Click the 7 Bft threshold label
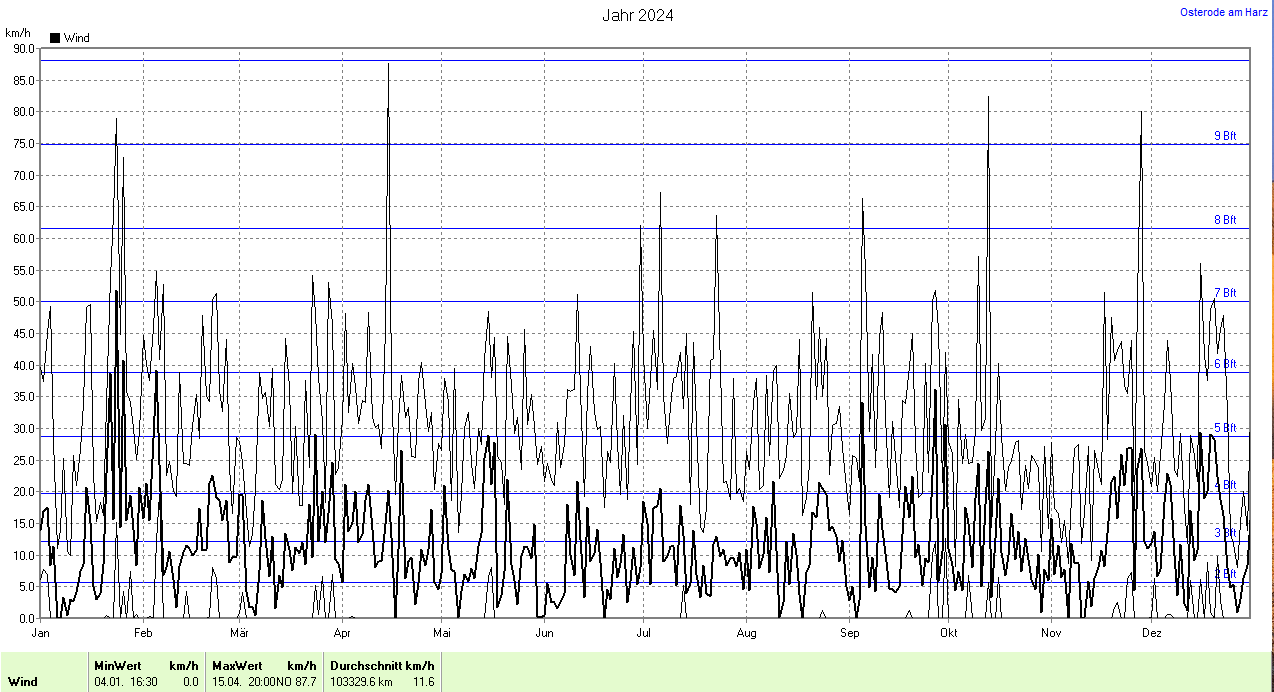The height and width of the screenshot is (692, 1274). tap(1225, 293)
